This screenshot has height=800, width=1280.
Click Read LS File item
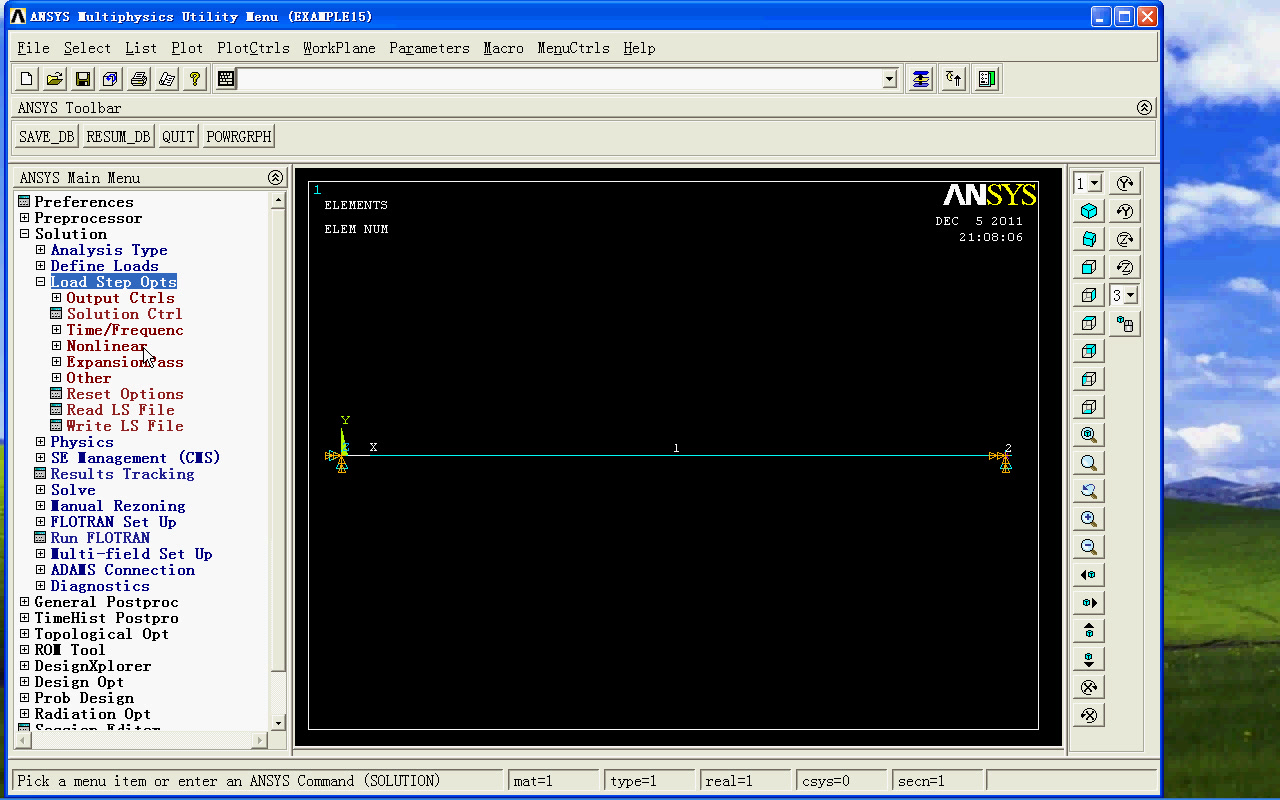[120, 410]
